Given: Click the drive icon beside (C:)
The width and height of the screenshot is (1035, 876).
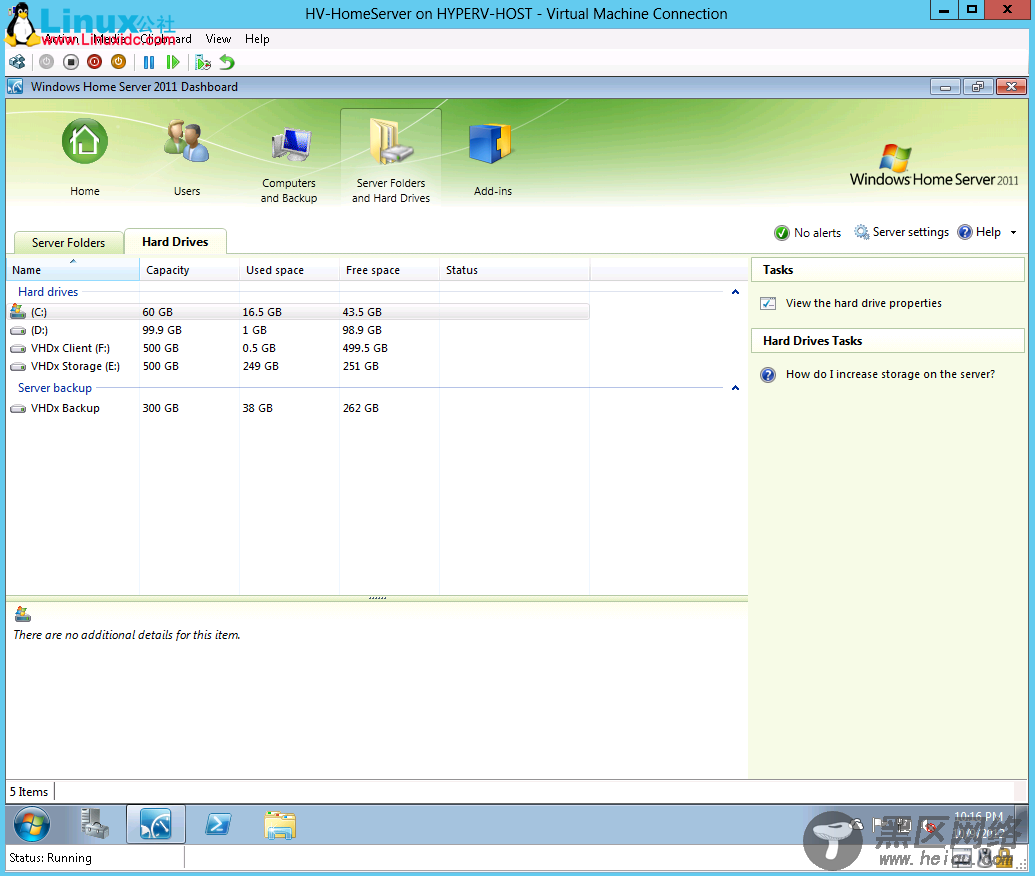Looking at the screenshot, I should pyautogui.click(x=18, y=312).
